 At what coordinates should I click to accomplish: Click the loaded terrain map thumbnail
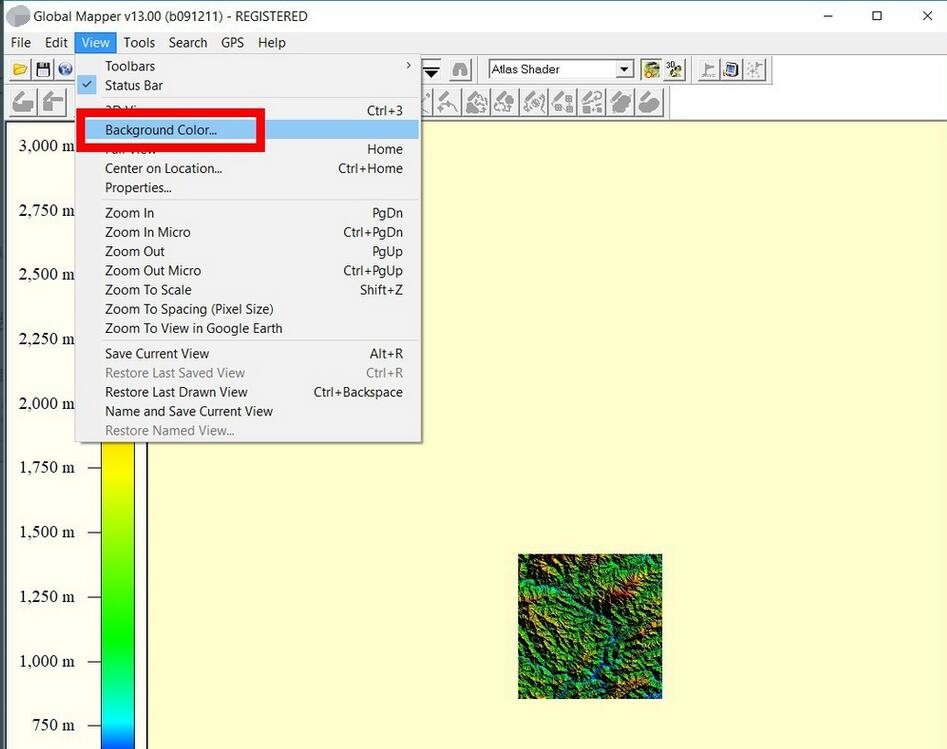click(x=589, y=625)
